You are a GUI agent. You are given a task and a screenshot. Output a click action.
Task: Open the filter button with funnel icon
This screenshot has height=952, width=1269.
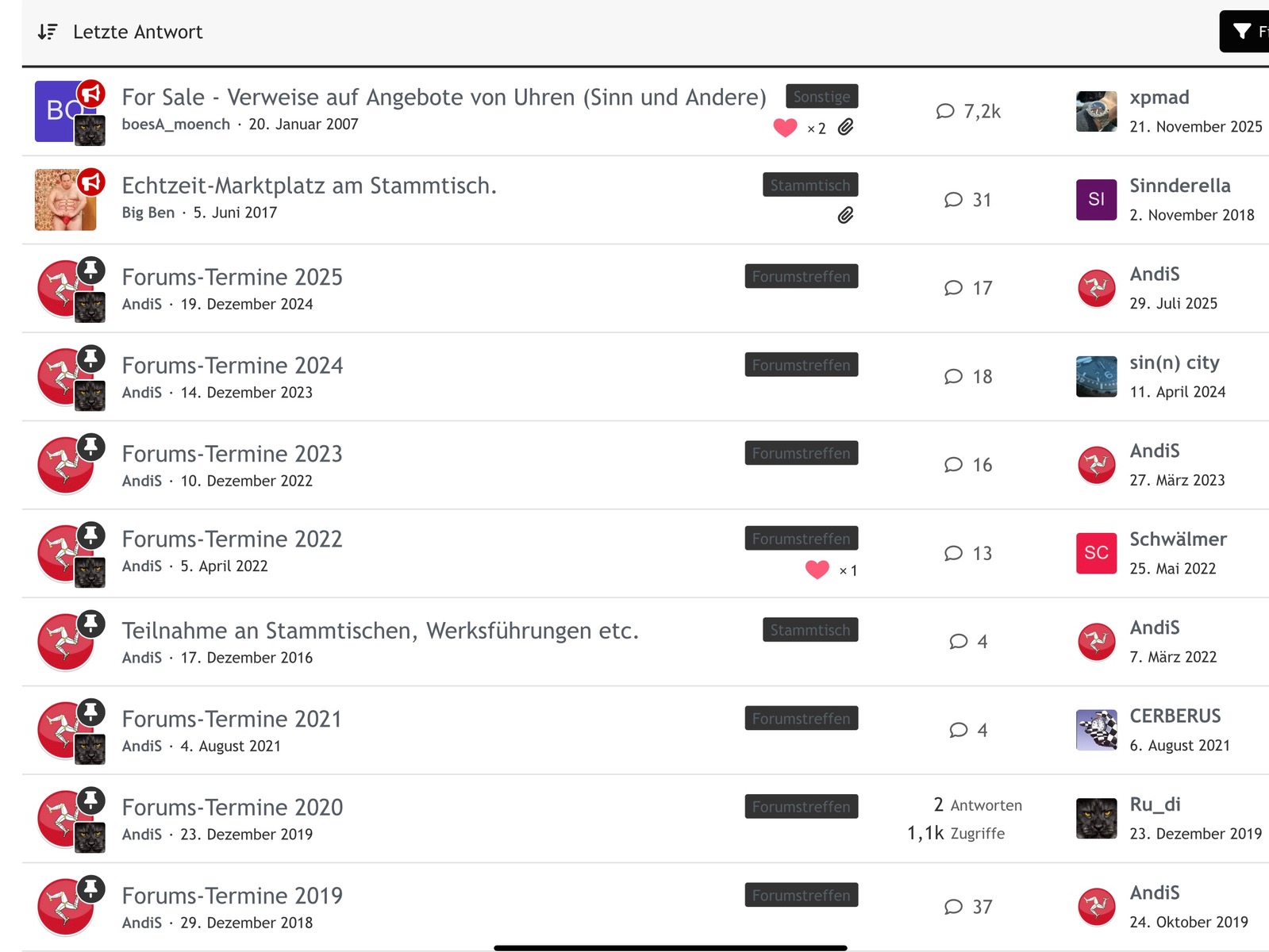1244,32
